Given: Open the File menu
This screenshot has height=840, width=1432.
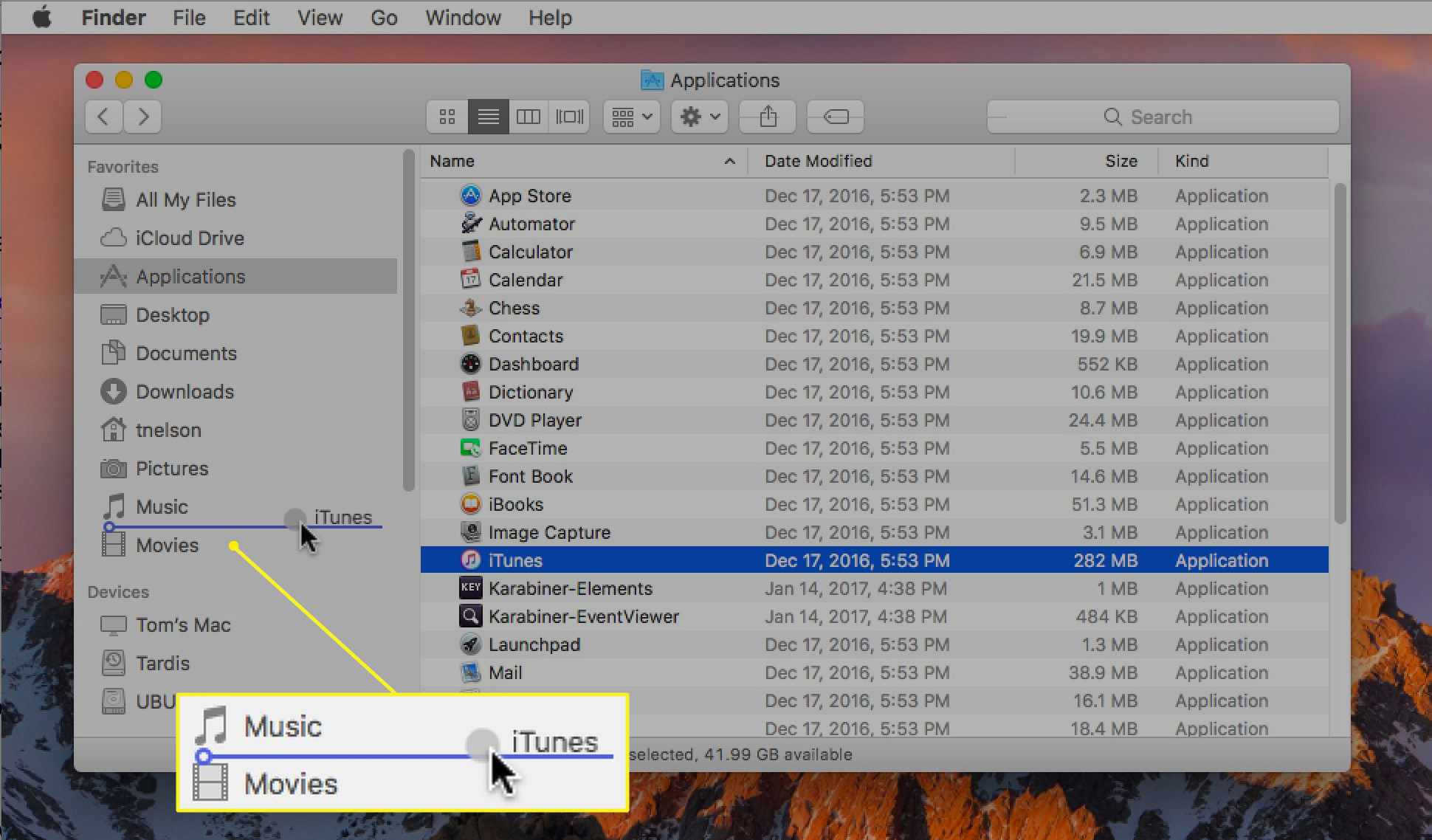Looking at the screenshot, I should point(189,17).
